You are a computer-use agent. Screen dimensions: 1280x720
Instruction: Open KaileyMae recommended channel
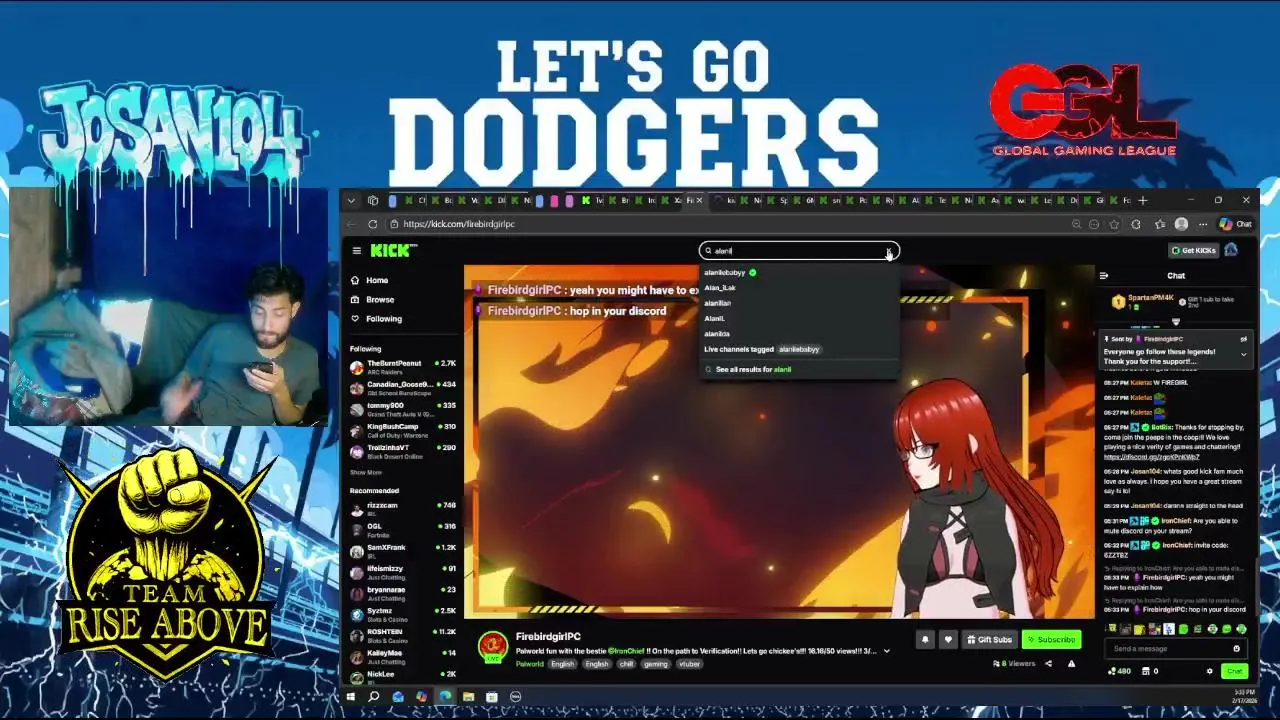[403, 656]
